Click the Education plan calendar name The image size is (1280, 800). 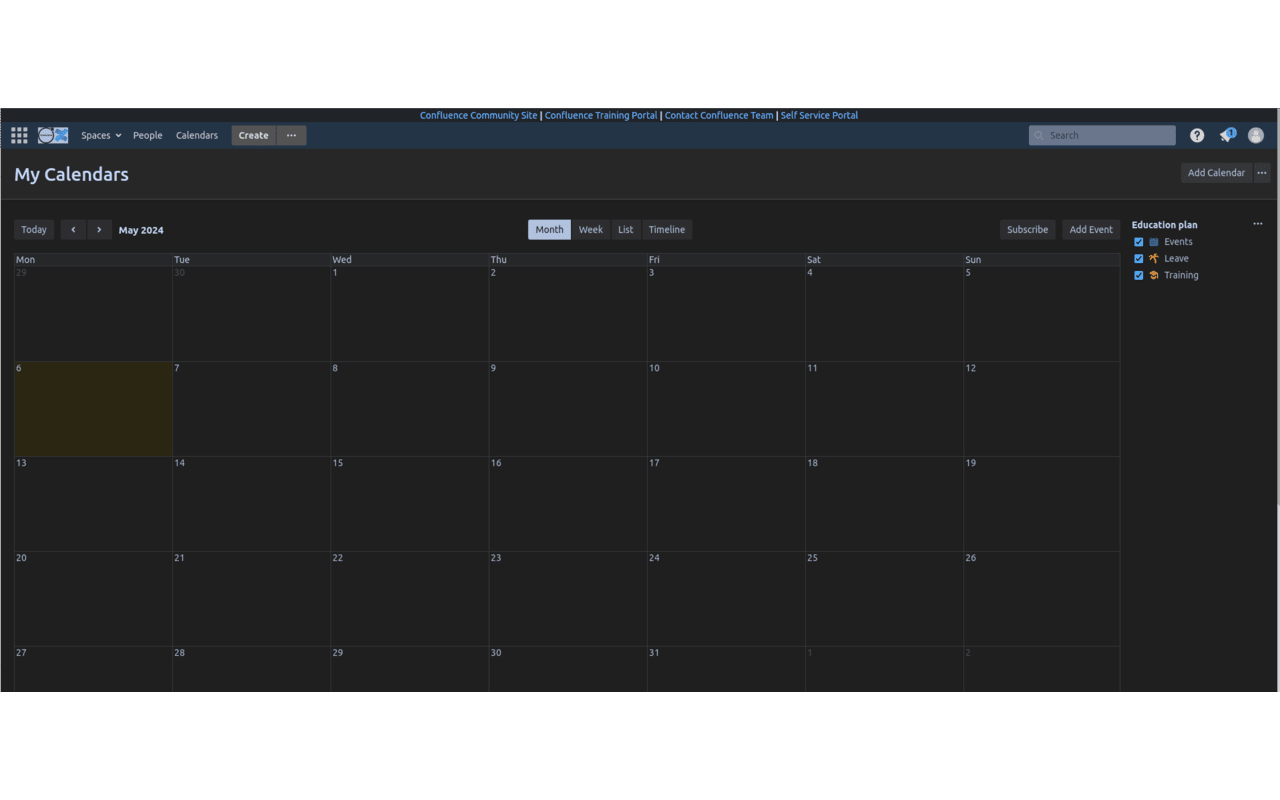click(1164, 225)
